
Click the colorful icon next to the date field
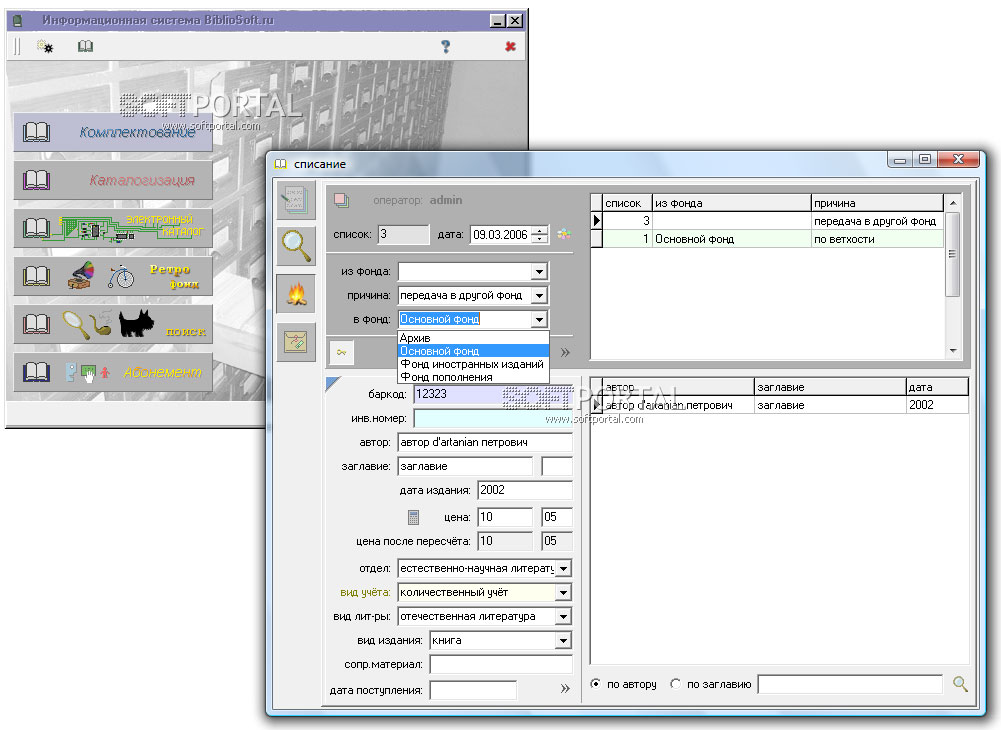(564, 234)
